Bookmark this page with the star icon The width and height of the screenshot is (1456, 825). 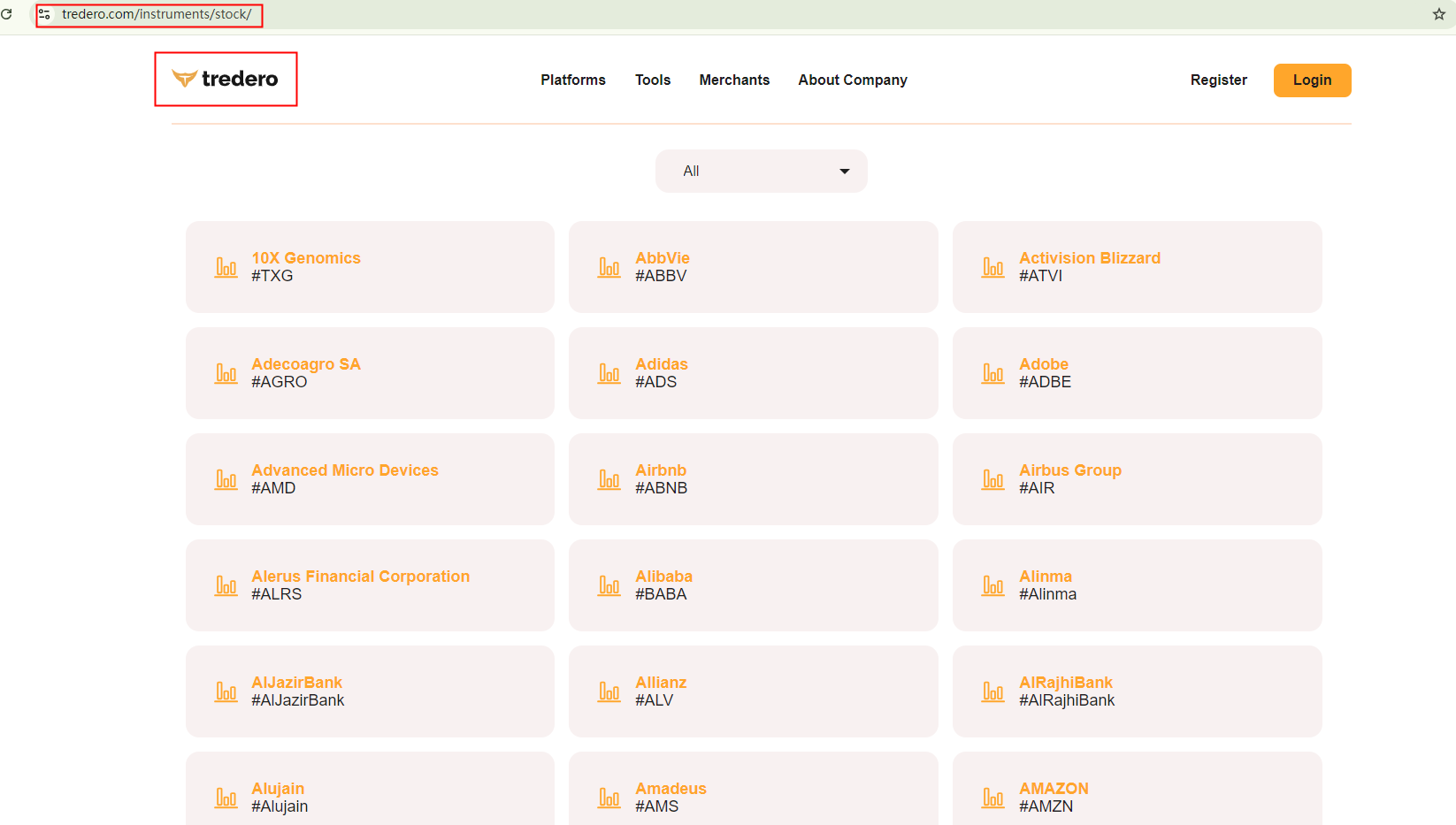tap(1438, 14)
